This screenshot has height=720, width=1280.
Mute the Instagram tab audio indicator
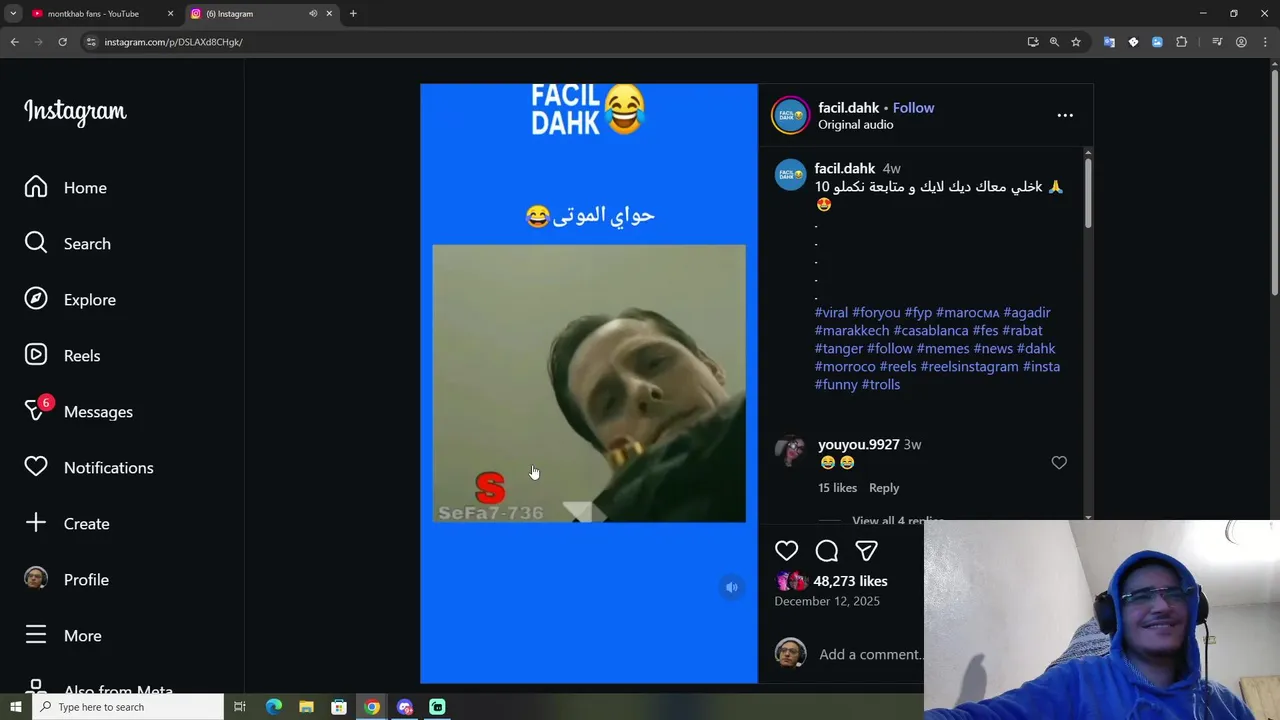tap(313, 14)
